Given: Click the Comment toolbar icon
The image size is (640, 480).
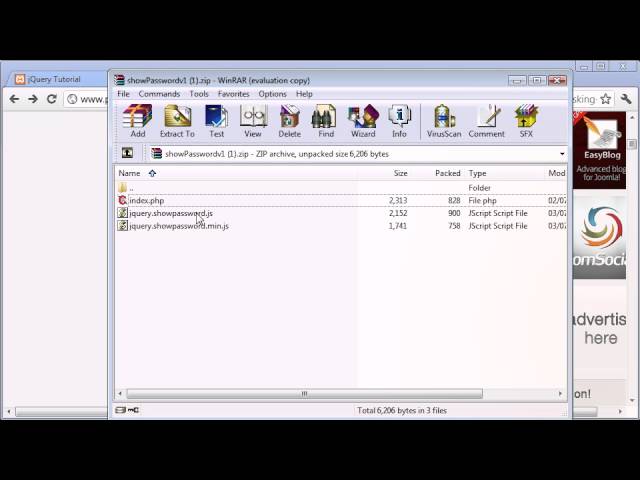Looking at the screenshot, I should click(x=487, y=121).
